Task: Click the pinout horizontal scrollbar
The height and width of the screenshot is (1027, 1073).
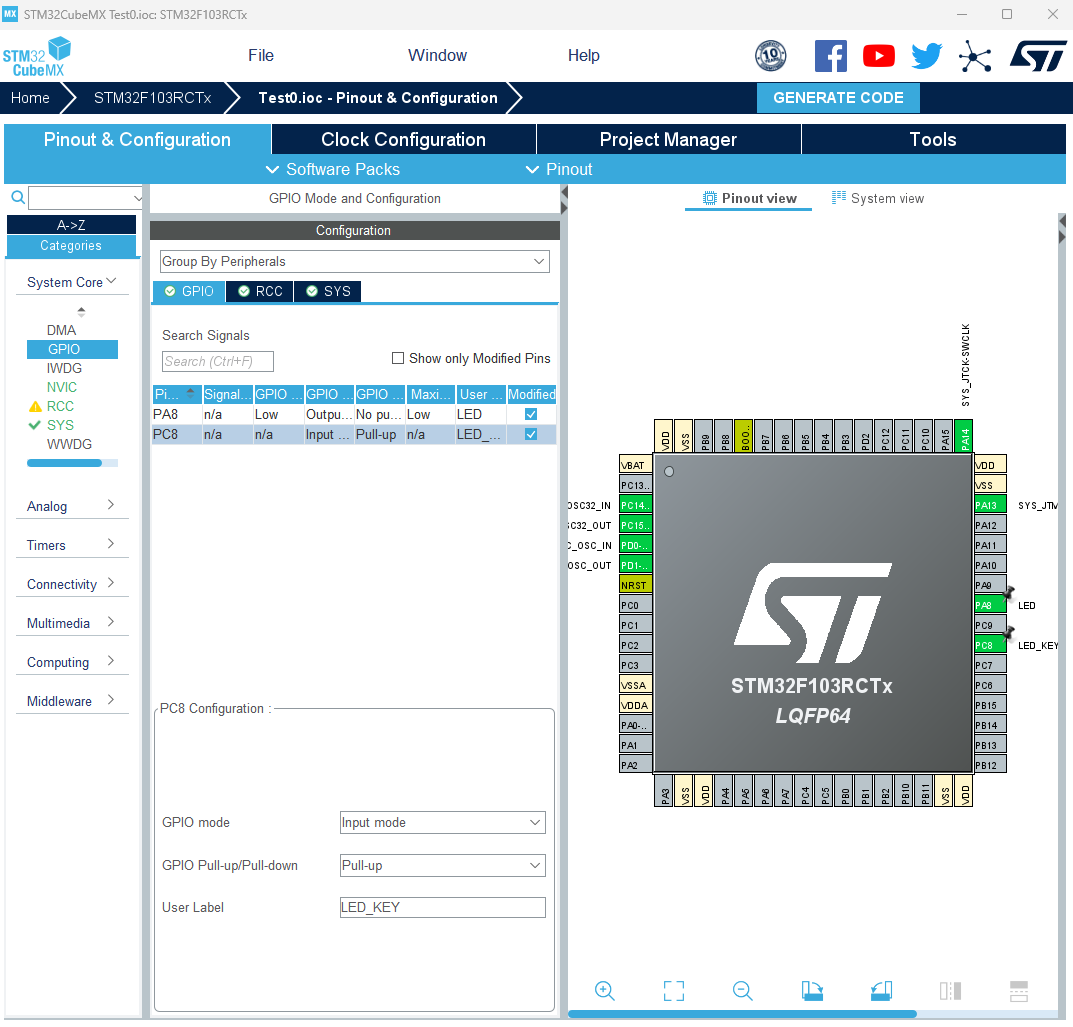Action: (x=742, y=1014)
